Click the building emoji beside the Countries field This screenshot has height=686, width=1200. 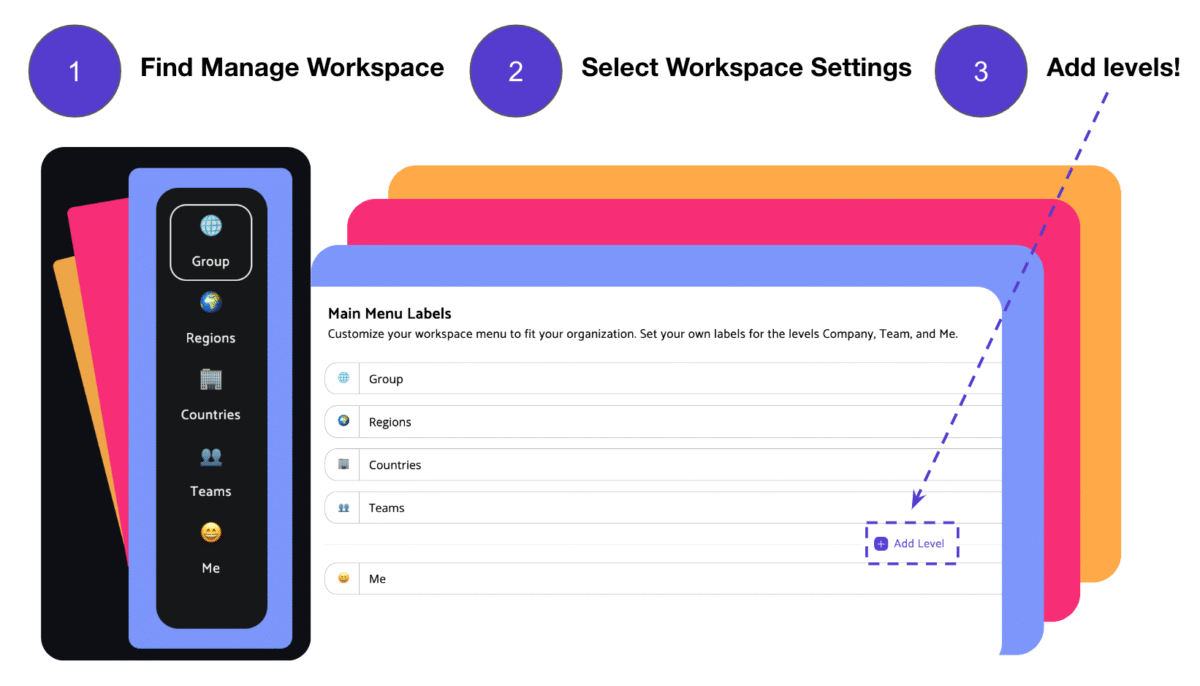[x=343, y=465]
